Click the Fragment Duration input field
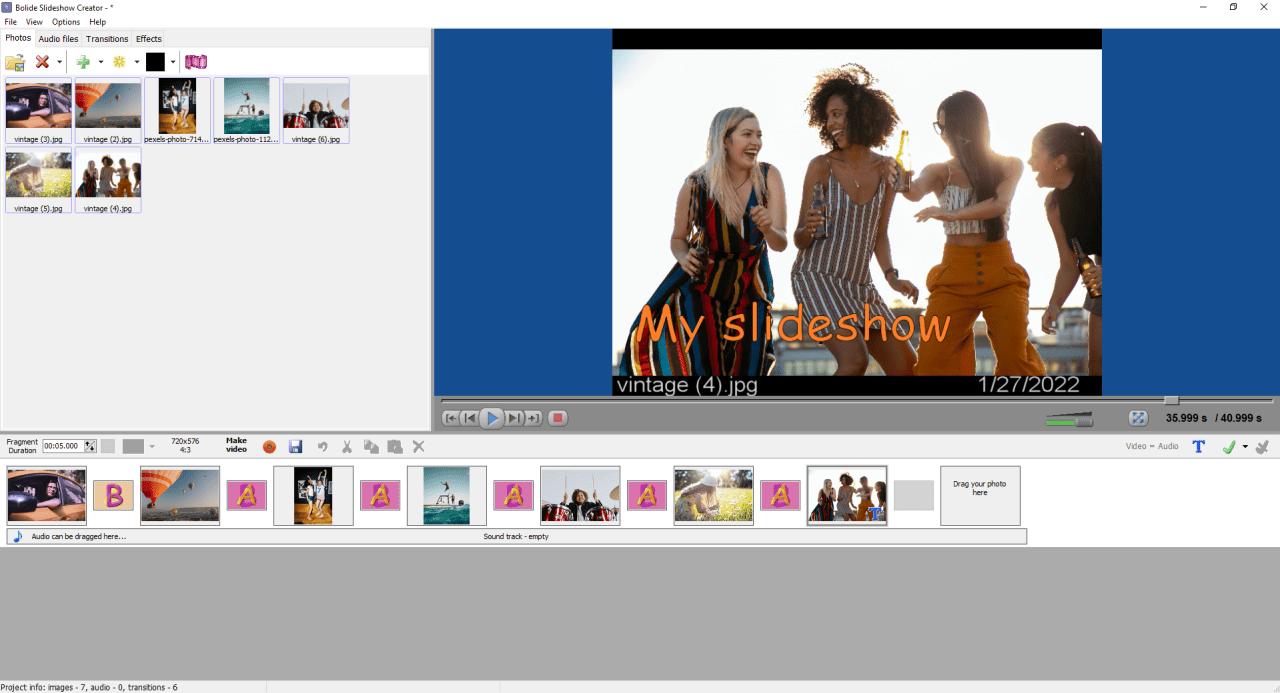This screenshot has height=693, width=1280. 63,446
